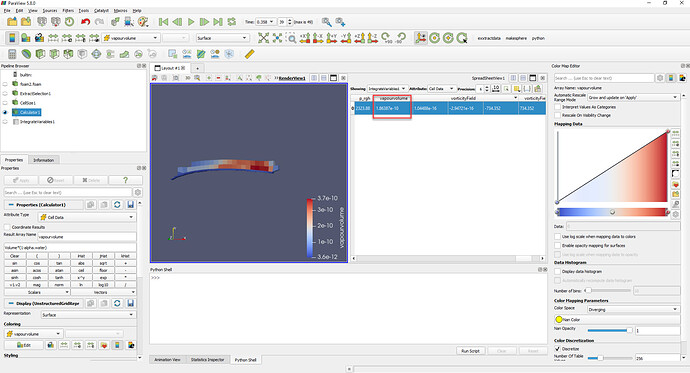Click the Undo arrow icon

point(85,22)
